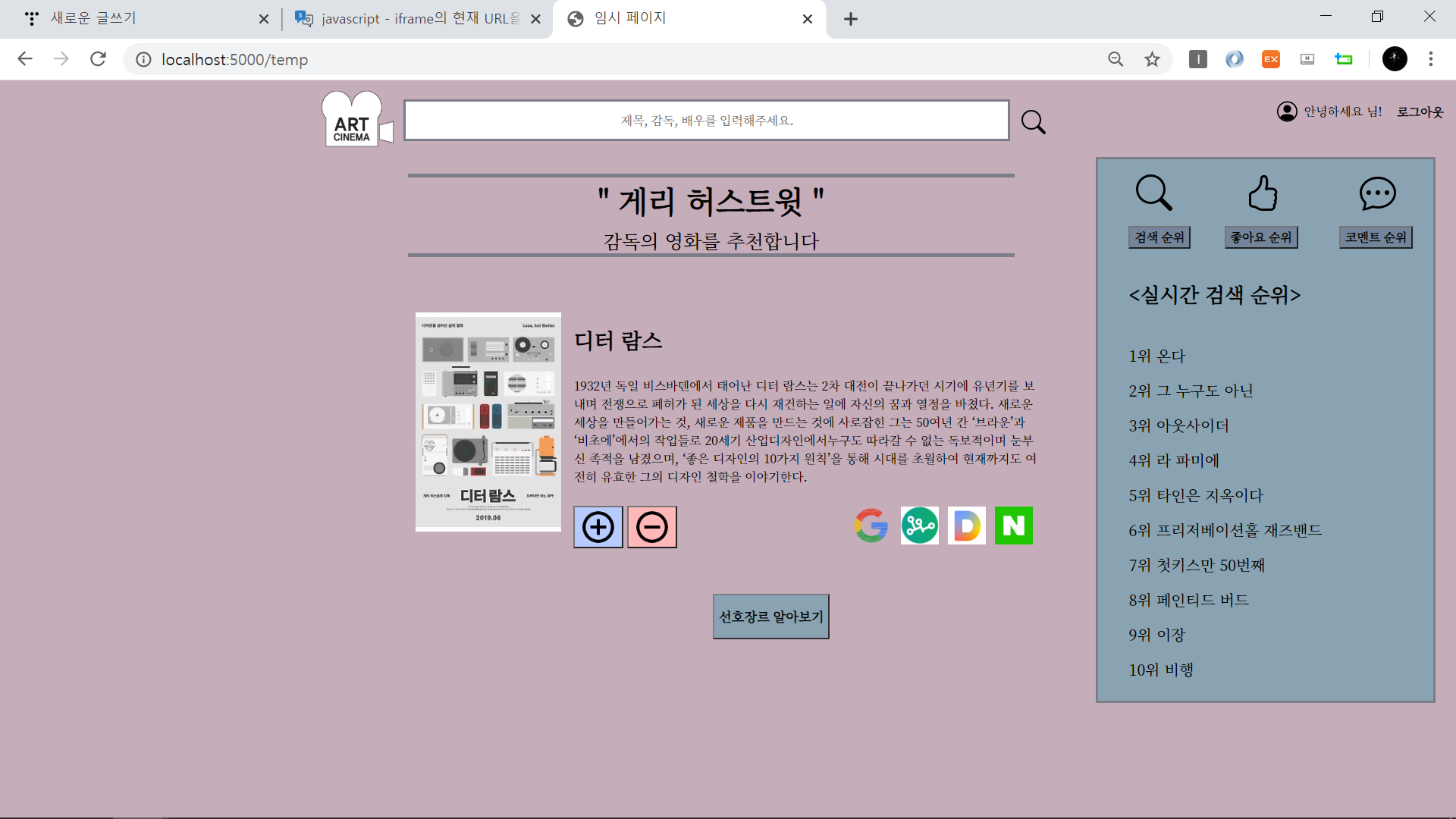Viewport: 1456px width, 819px height.
Task: Click the speech bubble comment icon
Action: (x=1377, y=193)
